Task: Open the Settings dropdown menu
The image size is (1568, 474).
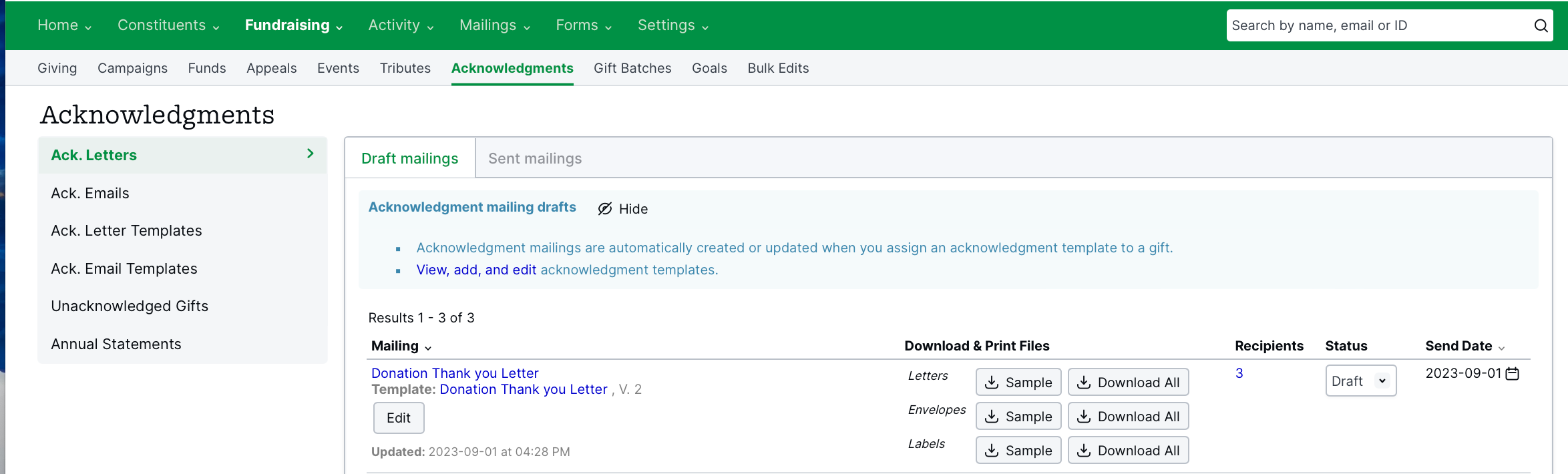Action: (x=673, y=25)
